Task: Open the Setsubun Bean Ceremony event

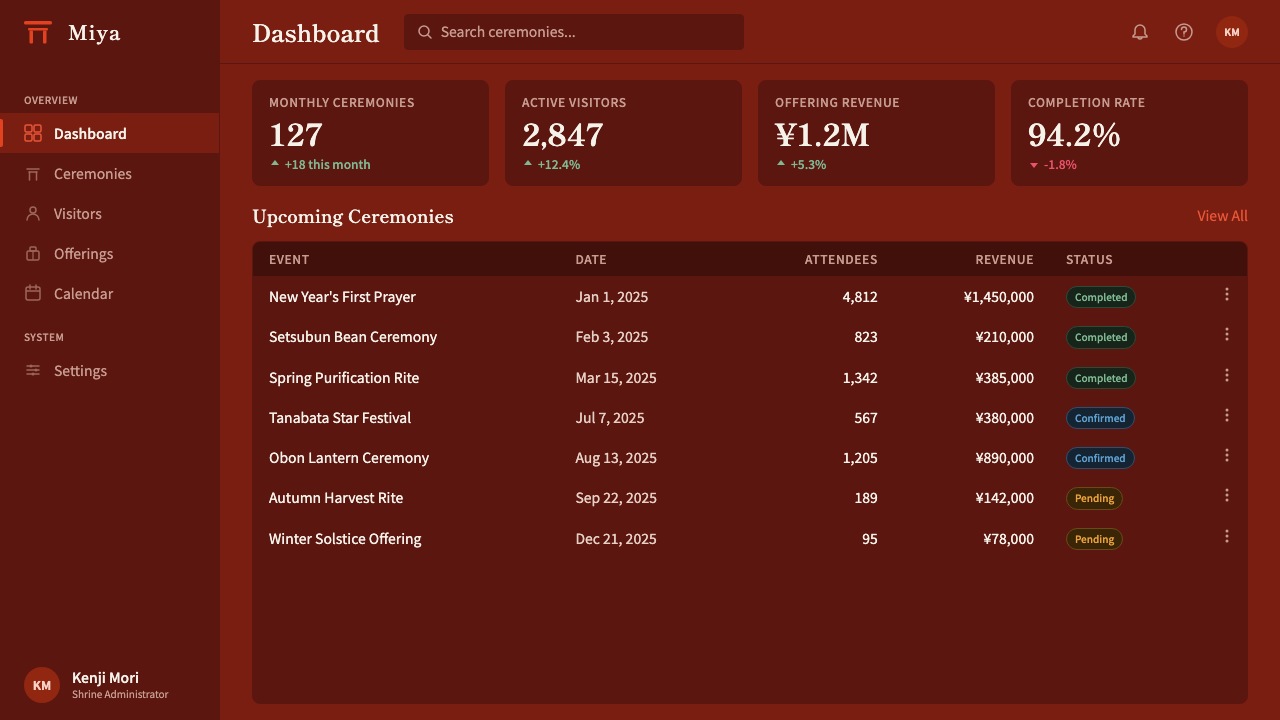Action: 353,337
